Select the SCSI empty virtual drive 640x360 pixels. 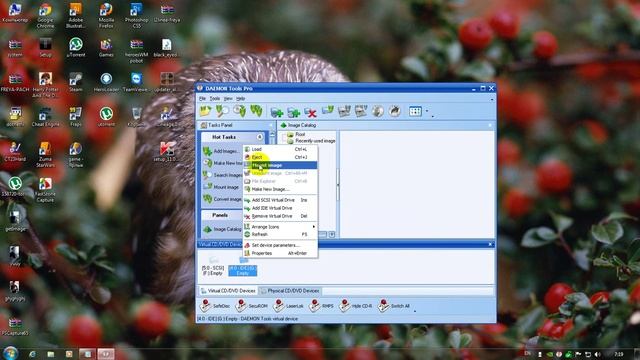point(213,266)
